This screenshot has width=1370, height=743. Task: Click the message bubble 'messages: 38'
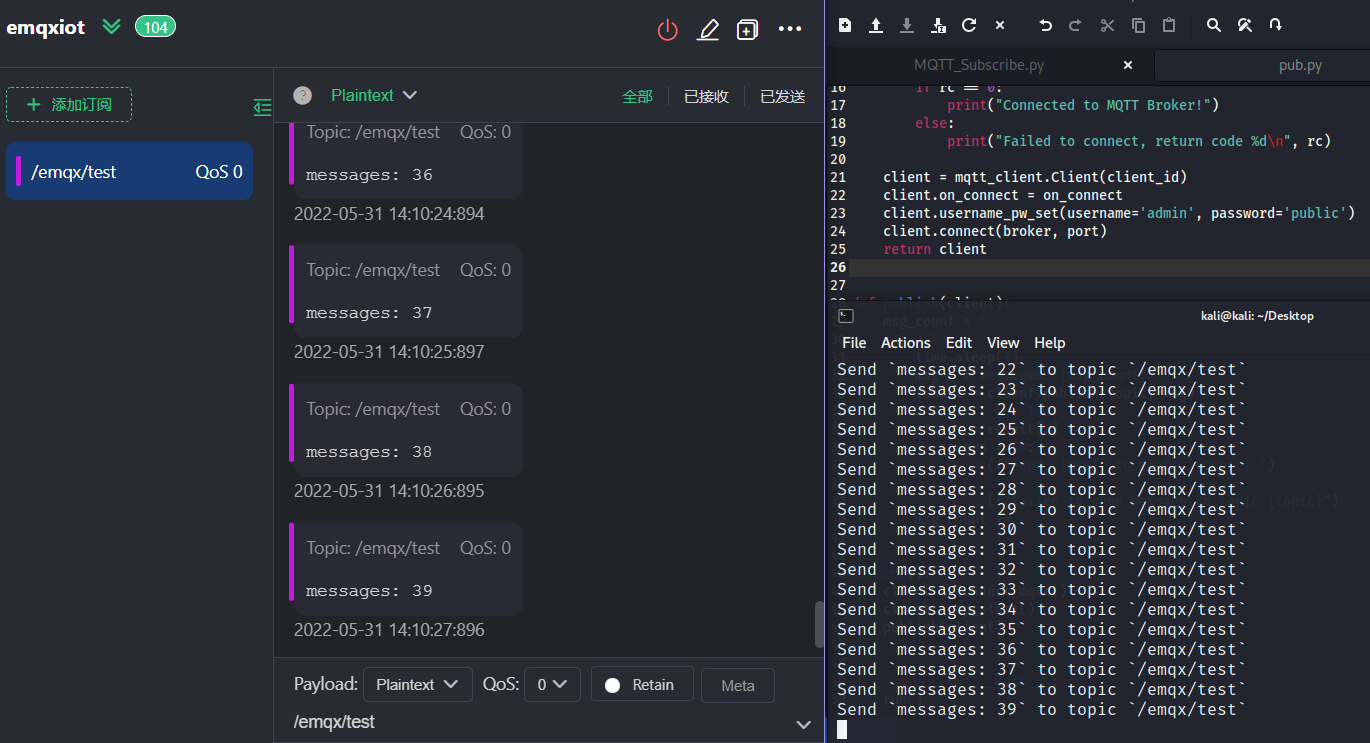(x=406, y=430)
